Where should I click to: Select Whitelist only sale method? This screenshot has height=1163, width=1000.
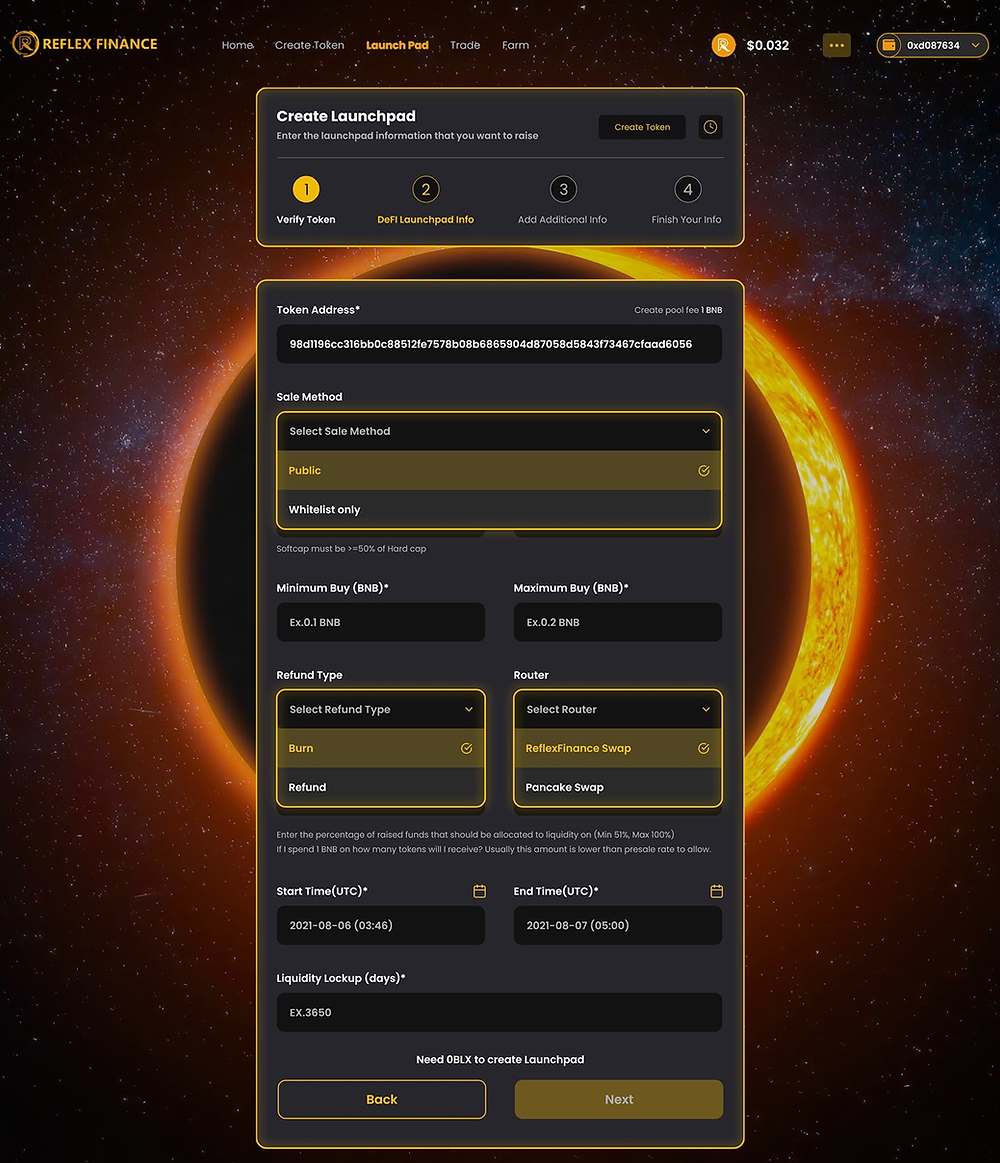(499, 510)
